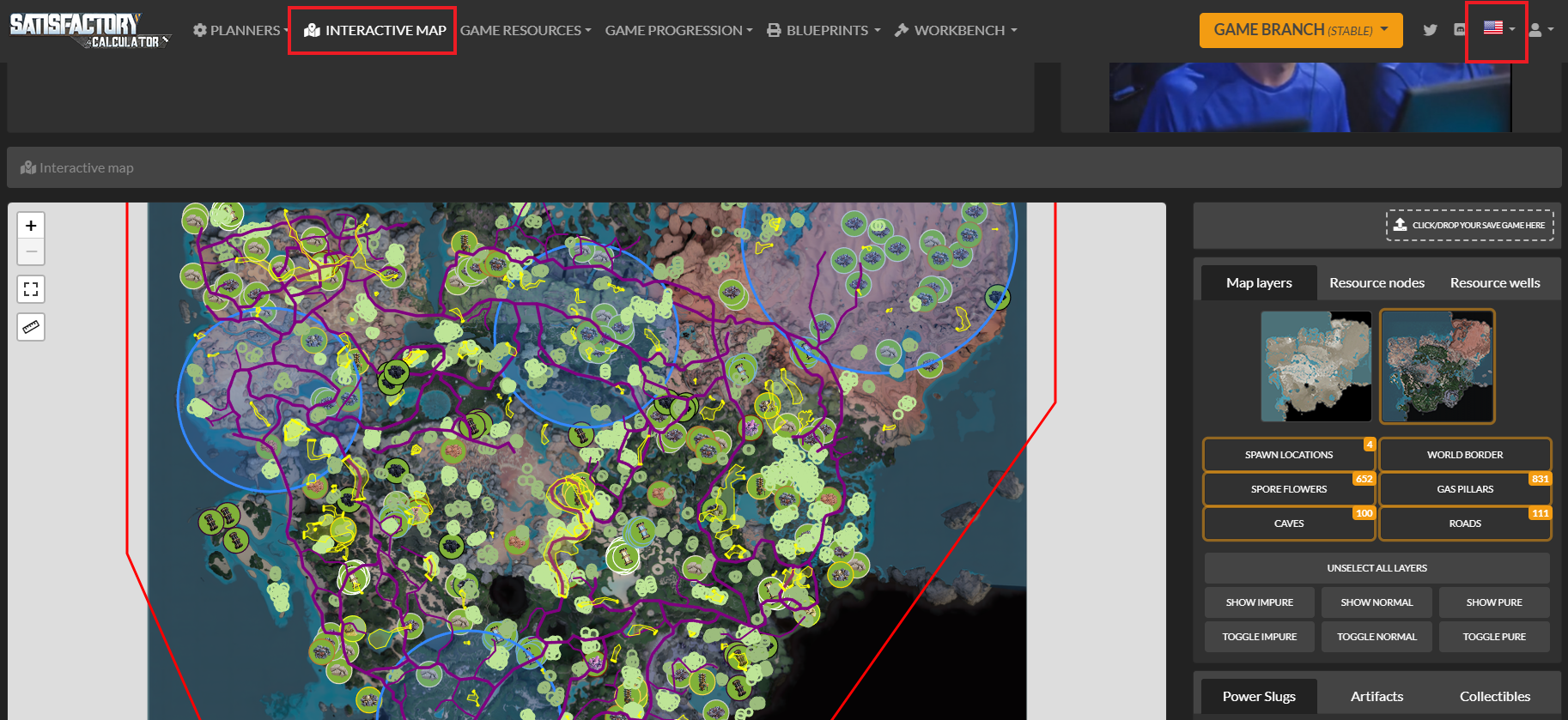Zoom in on the map
This screenshot has height=720, width=1568.
click(x=31, y=226)
